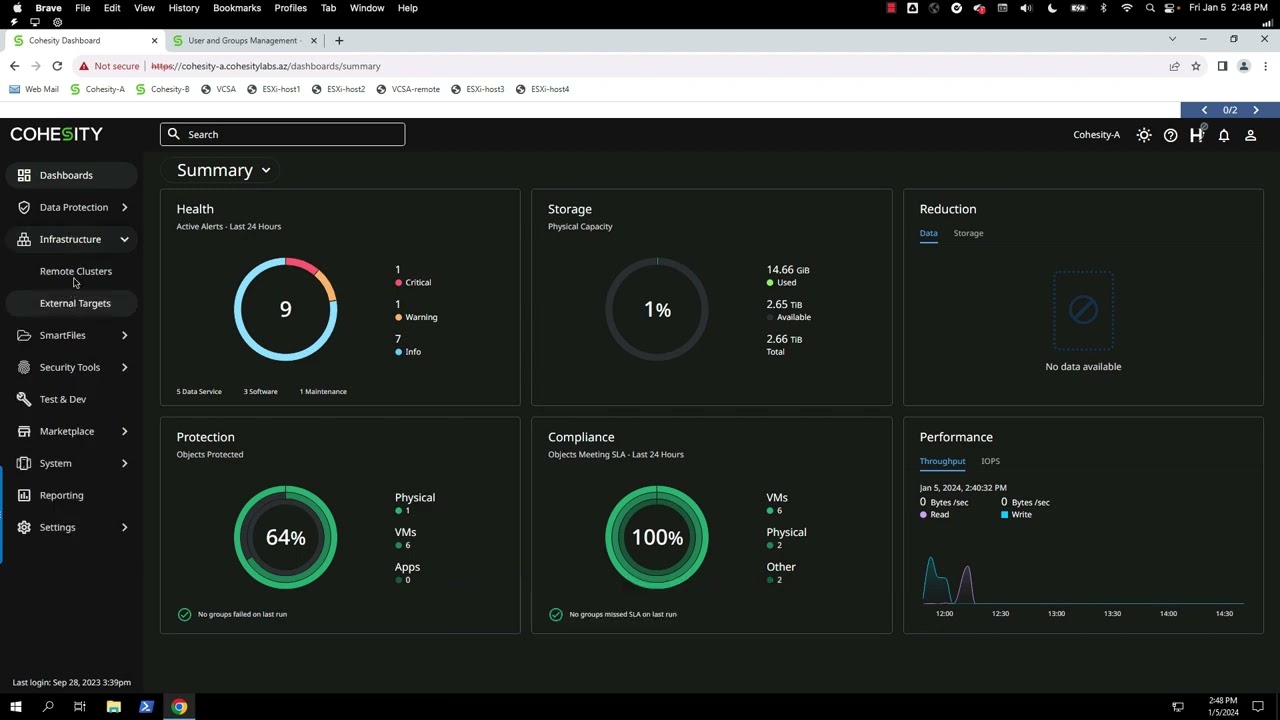
Task: Open the Profiles menu
Action: pyautogui.click(x=290, y=8)
